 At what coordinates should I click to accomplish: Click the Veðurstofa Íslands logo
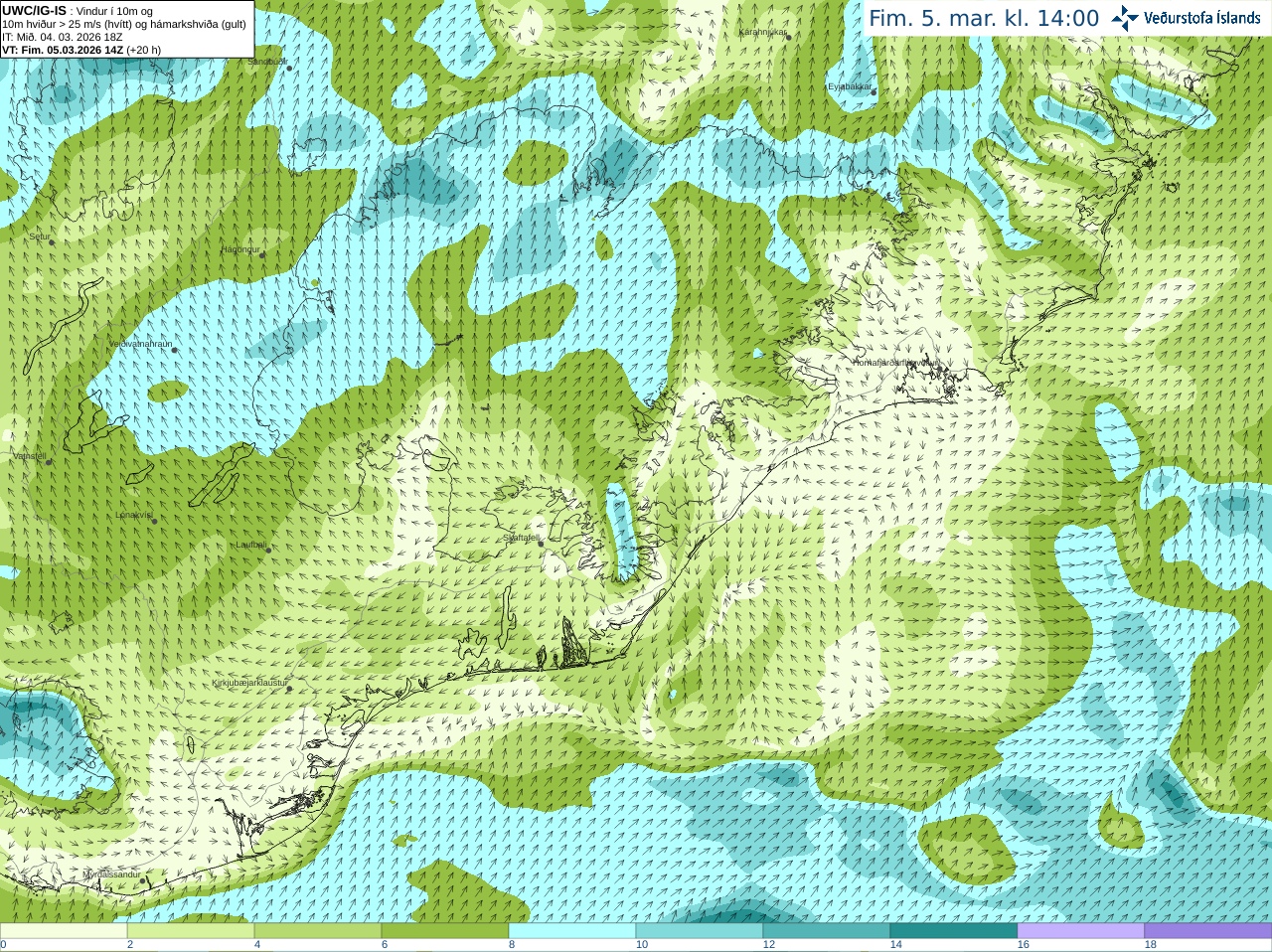coord(1186,18)
